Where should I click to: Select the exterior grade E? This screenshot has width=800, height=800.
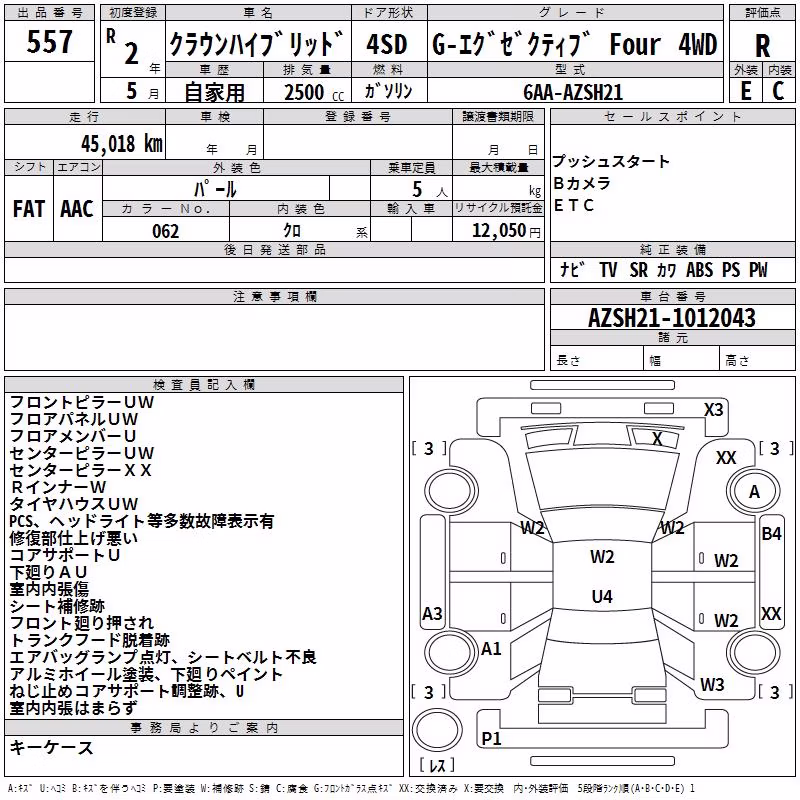745,91
